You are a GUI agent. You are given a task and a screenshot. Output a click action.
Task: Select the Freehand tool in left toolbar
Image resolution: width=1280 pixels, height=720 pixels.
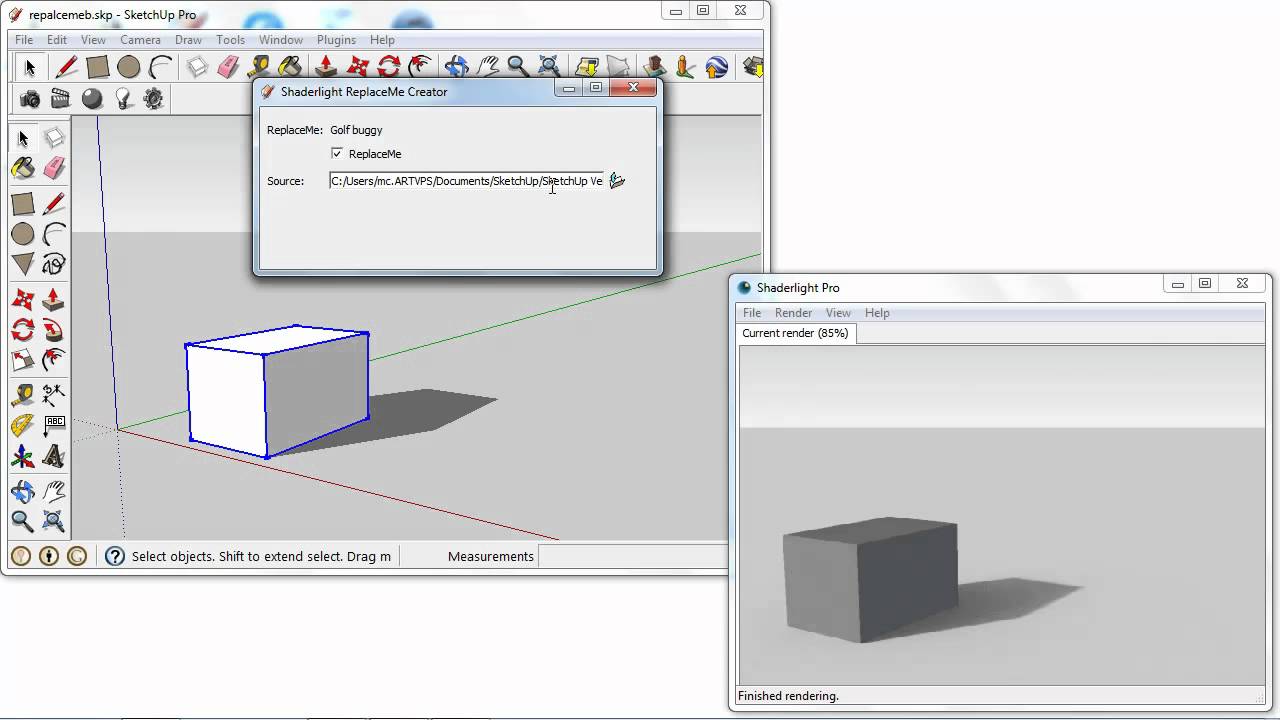click(54, 265)
